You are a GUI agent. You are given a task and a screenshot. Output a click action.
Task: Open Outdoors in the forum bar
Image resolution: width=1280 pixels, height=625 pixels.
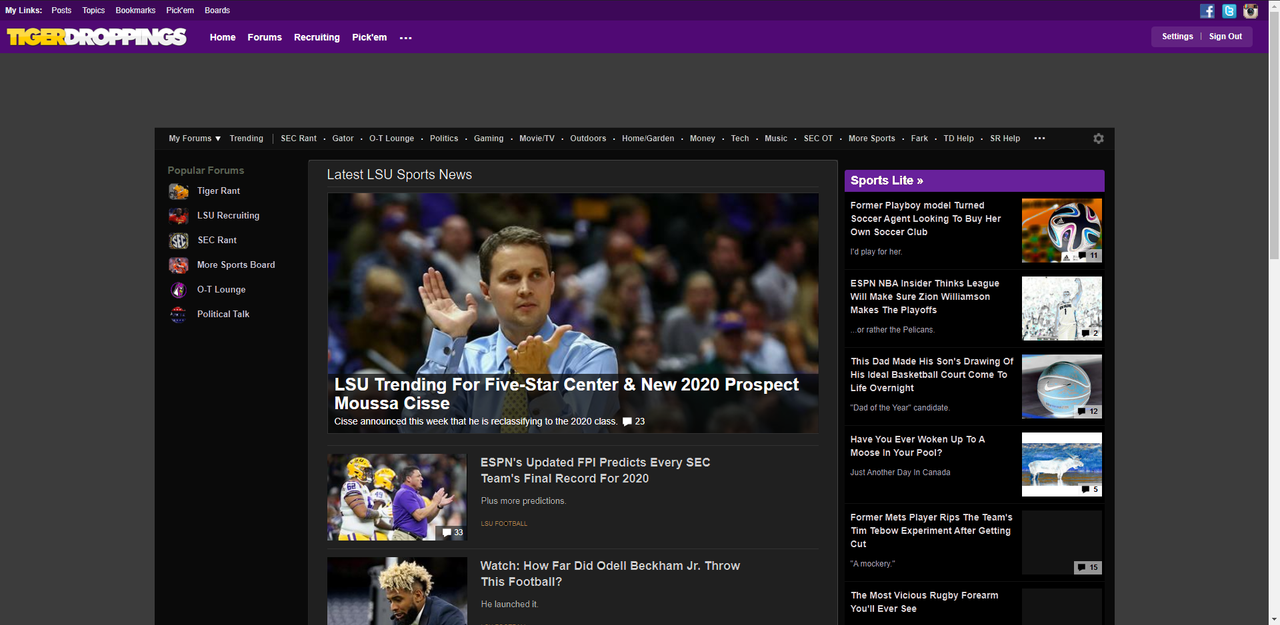click(588, 139)
